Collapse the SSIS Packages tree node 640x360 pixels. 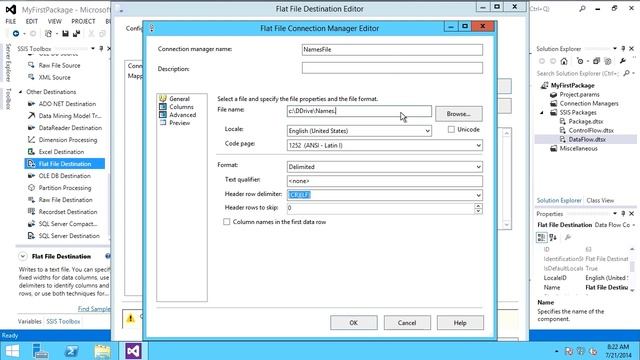pos(542,112)
